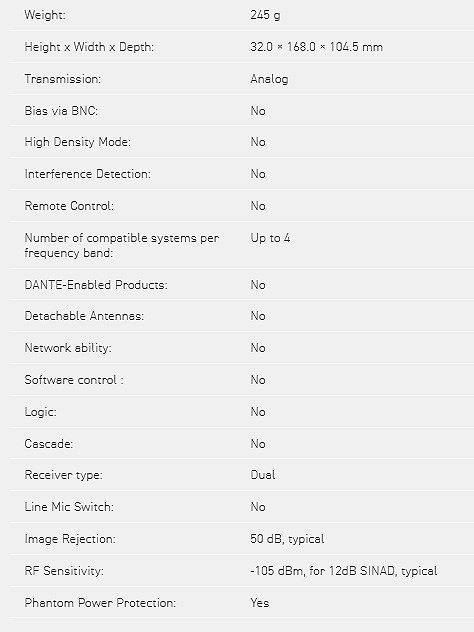Click the Remote Control label
474x632 pixels.
point(69,206)
